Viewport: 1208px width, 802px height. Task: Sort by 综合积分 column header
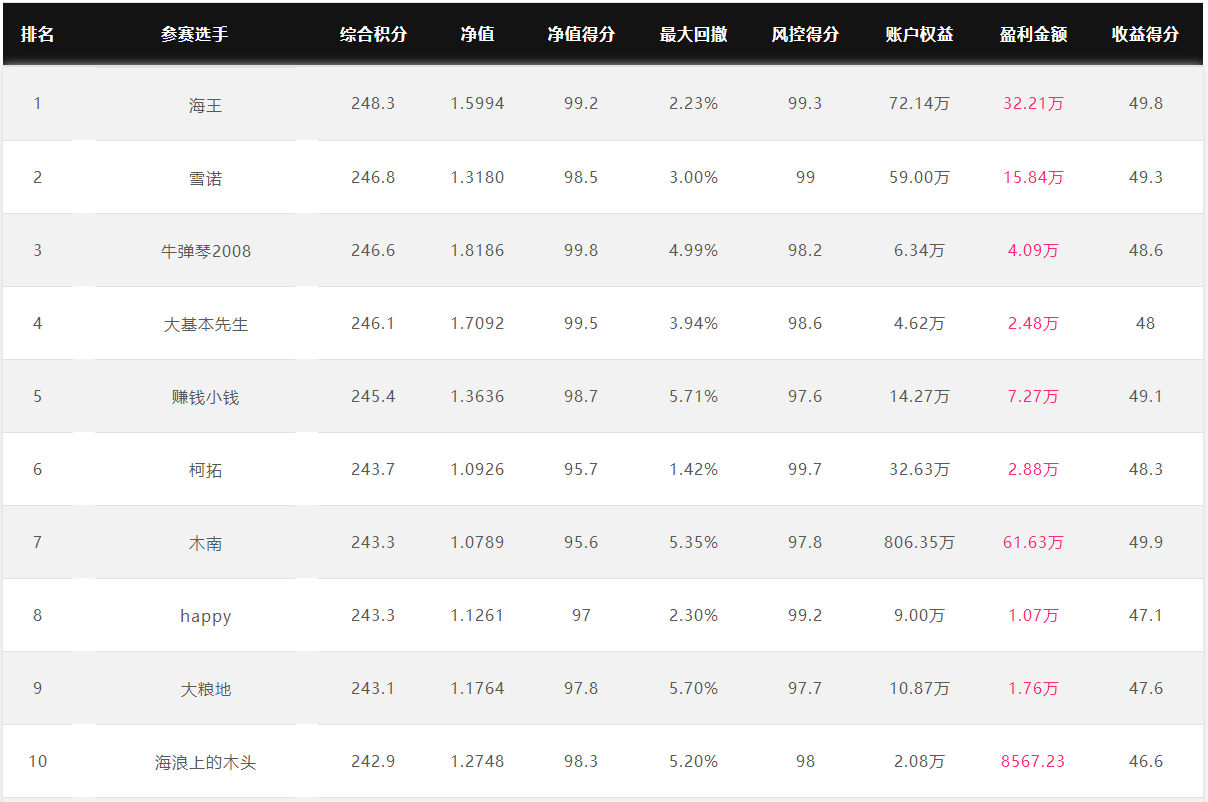pos(373,34)
